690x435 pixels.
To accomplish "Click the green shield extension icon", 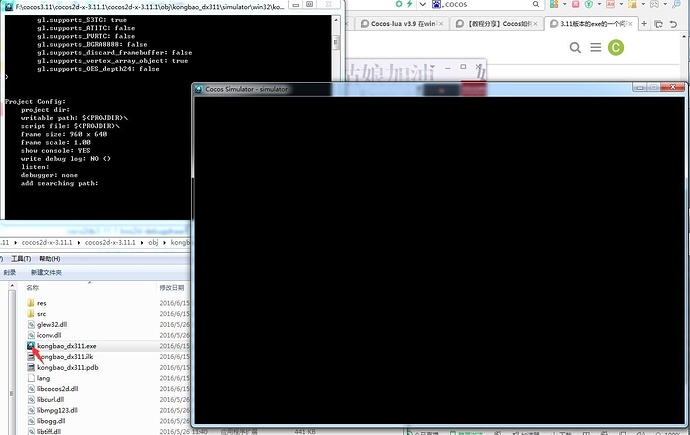I will coord(589,4).
